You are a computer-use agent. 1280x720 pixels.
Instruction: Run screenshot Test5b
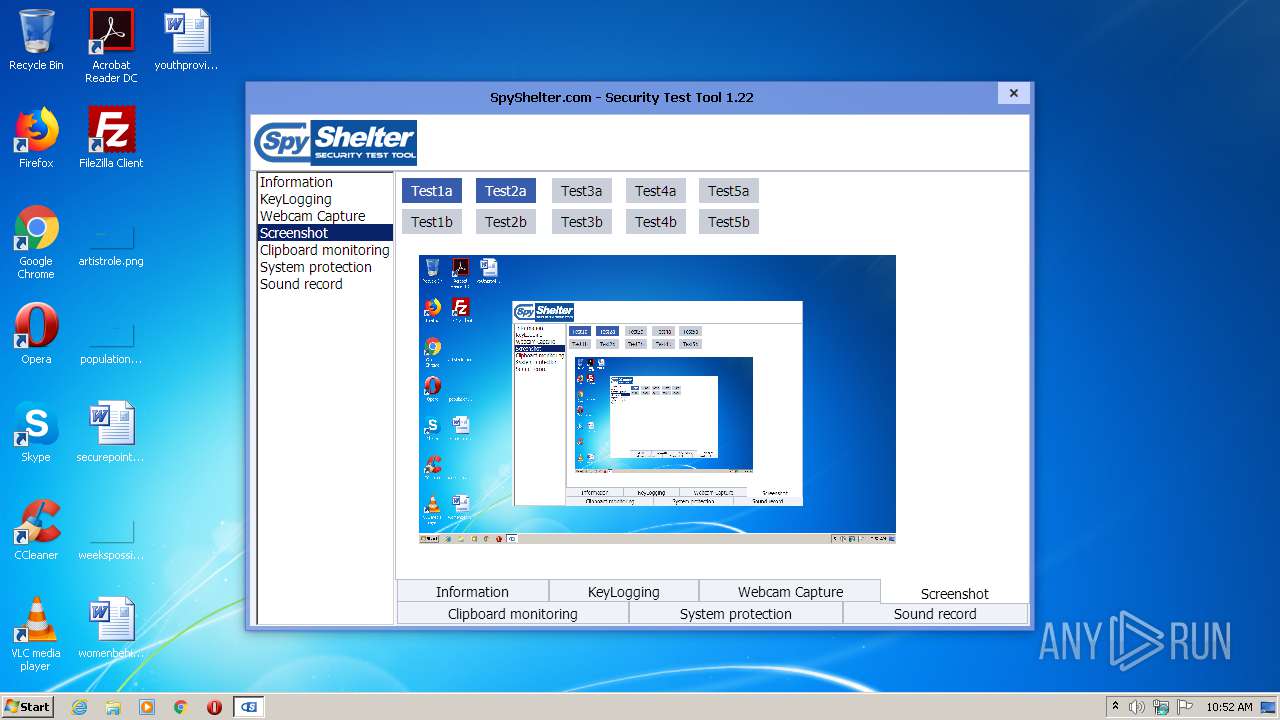point(729,222)
